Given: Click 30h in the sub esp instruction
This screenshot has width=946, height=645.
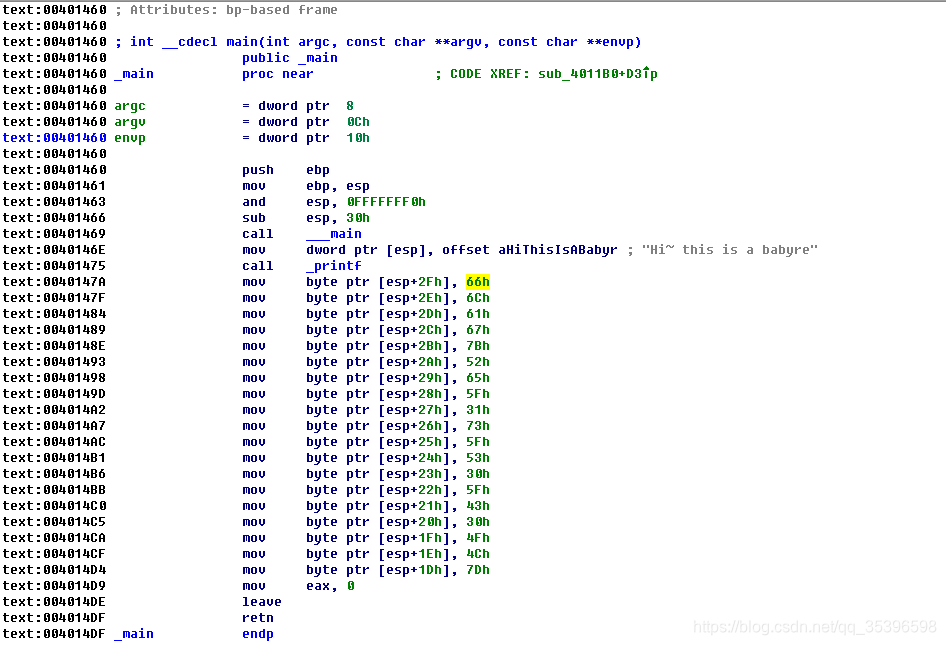Looking at the screenshot, I should [x=358, y=218].
